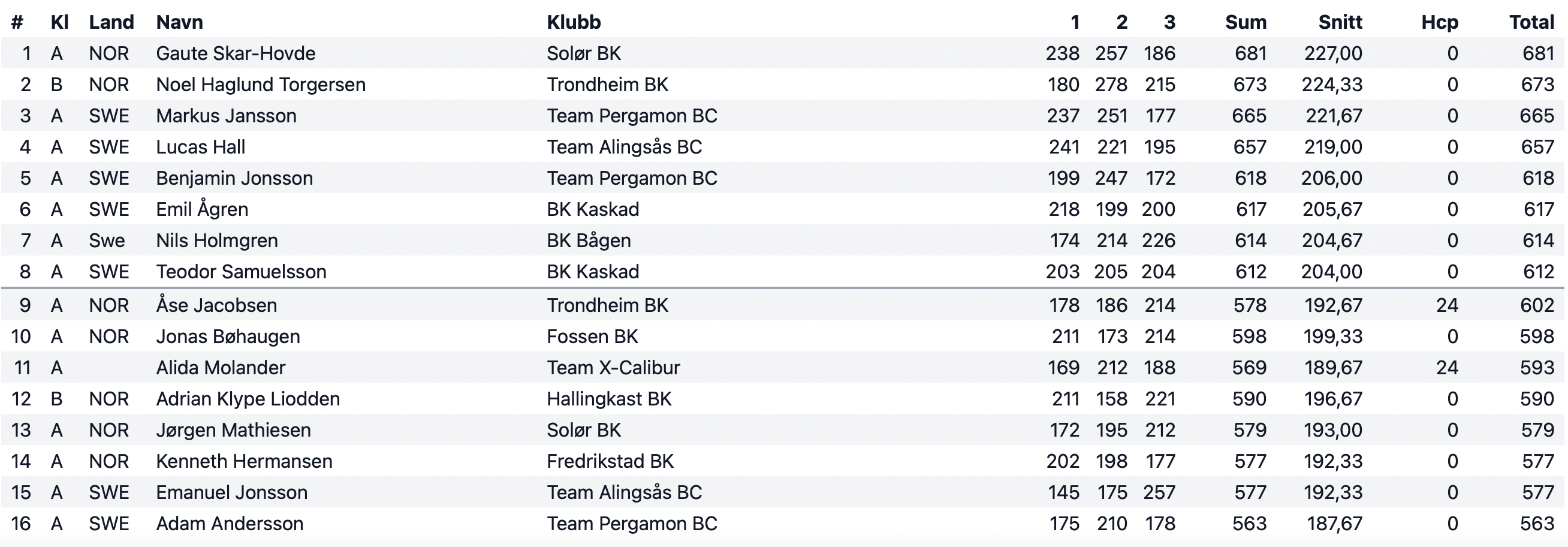Image resolution: width=1568 pixels, height=547 pixels.
Task: Click on Åse Jacobsen's name
Action: tap(216, 305)
